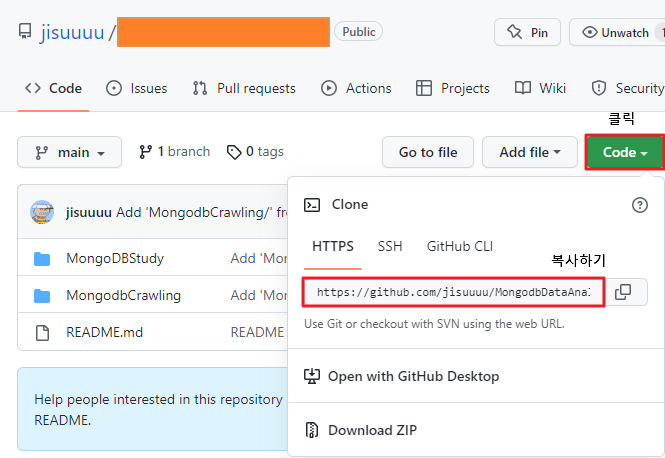View the 0 tags link
This screenshot has height=458, width=665.
click(x=255, y=152)
